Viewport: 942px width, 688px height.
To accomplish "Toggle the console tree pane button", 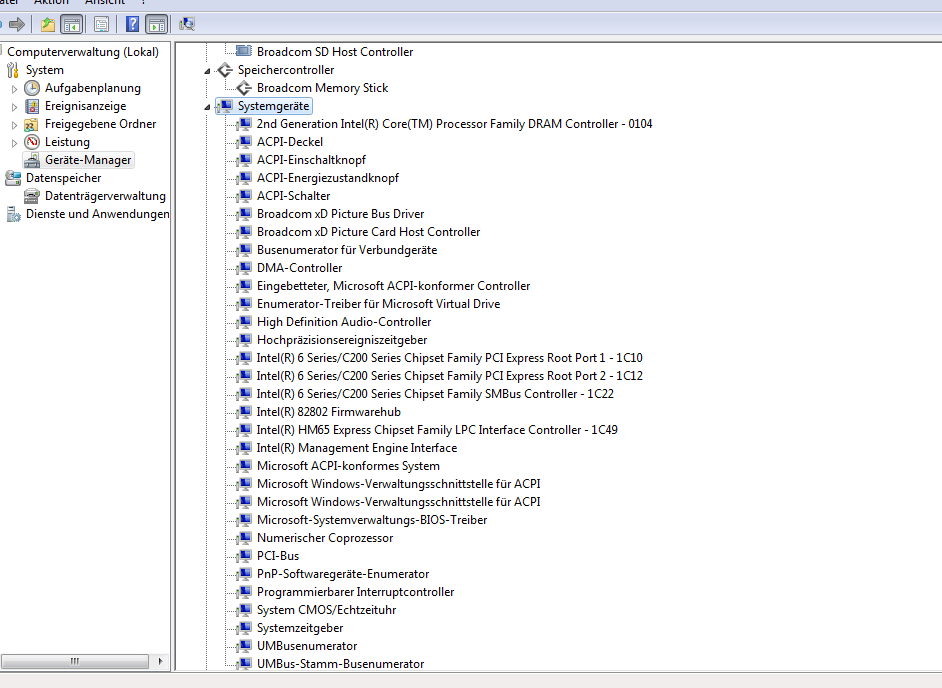I will (x=71, y=25).
